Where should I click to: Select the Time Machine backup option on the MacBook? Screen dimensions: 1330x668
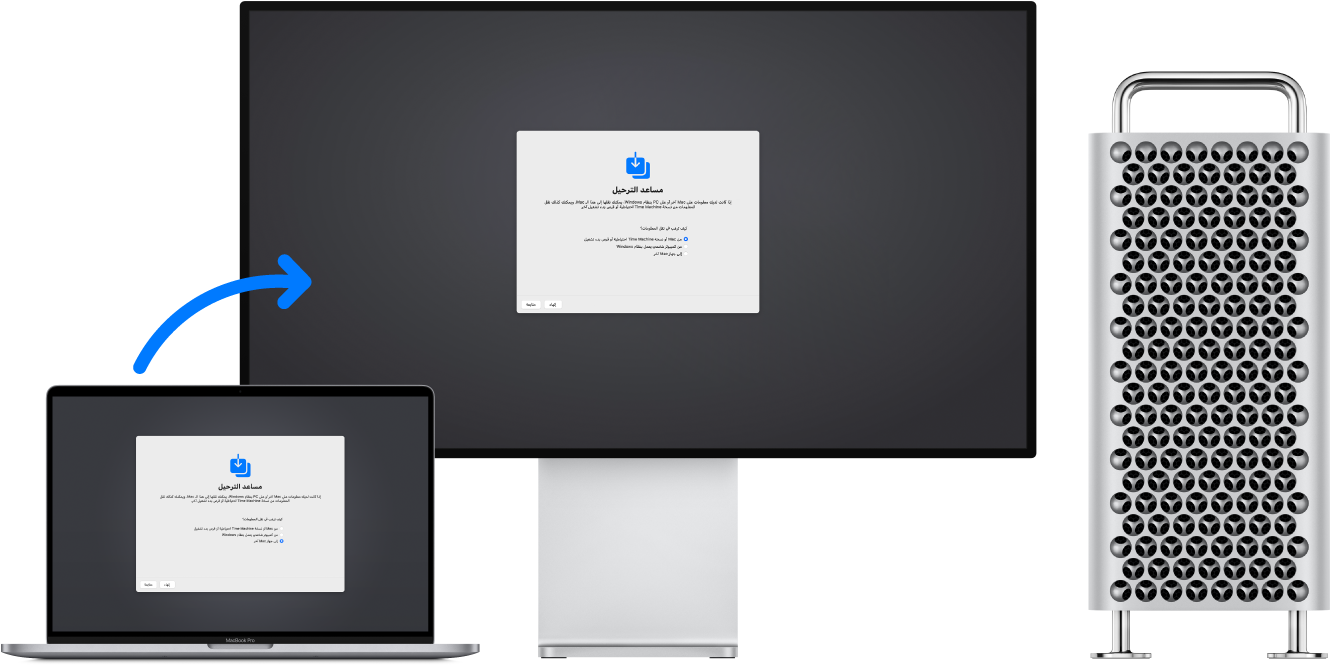(283, 528)
